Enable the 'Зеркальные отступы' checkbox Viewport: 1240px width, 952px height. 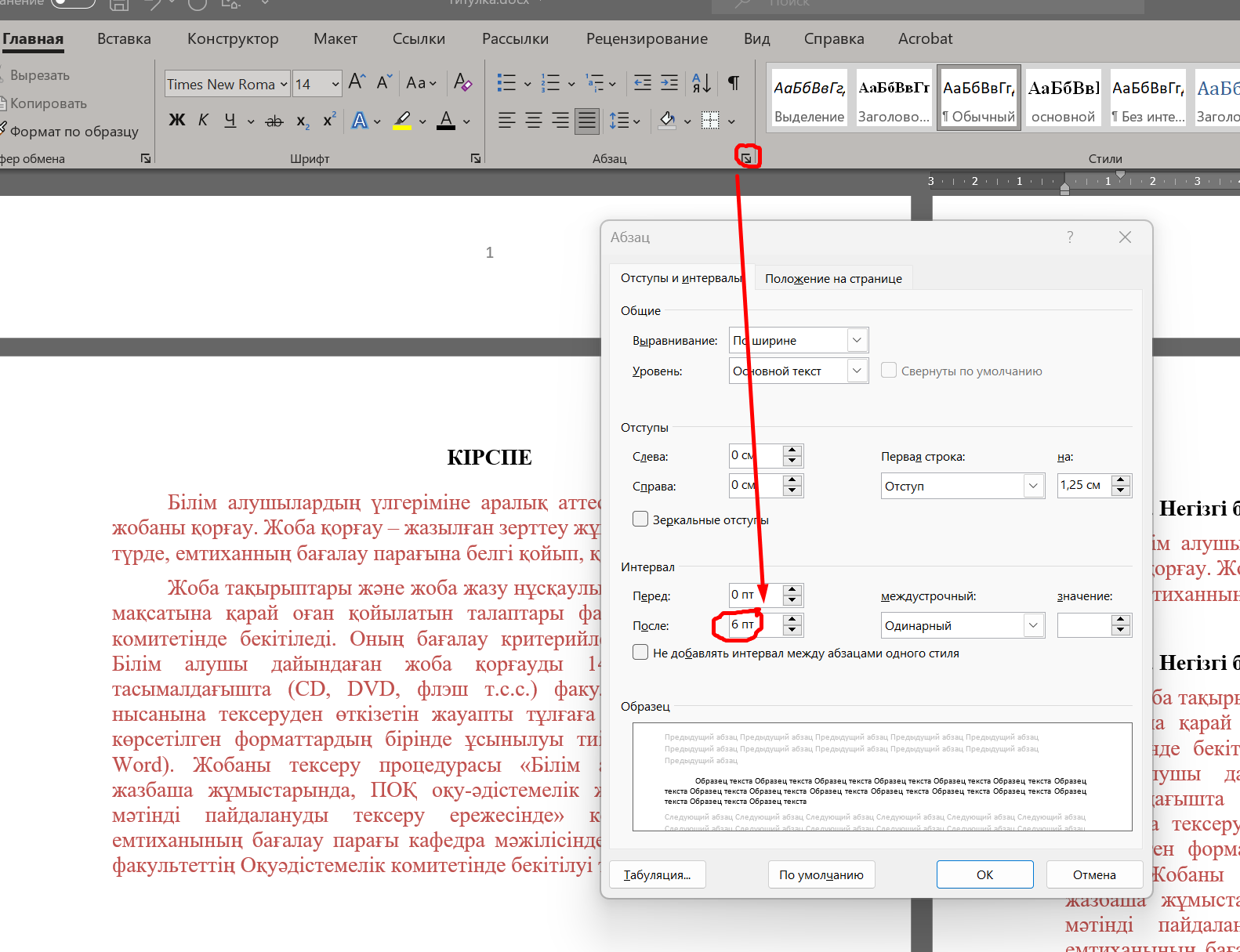tap(640, 519)
